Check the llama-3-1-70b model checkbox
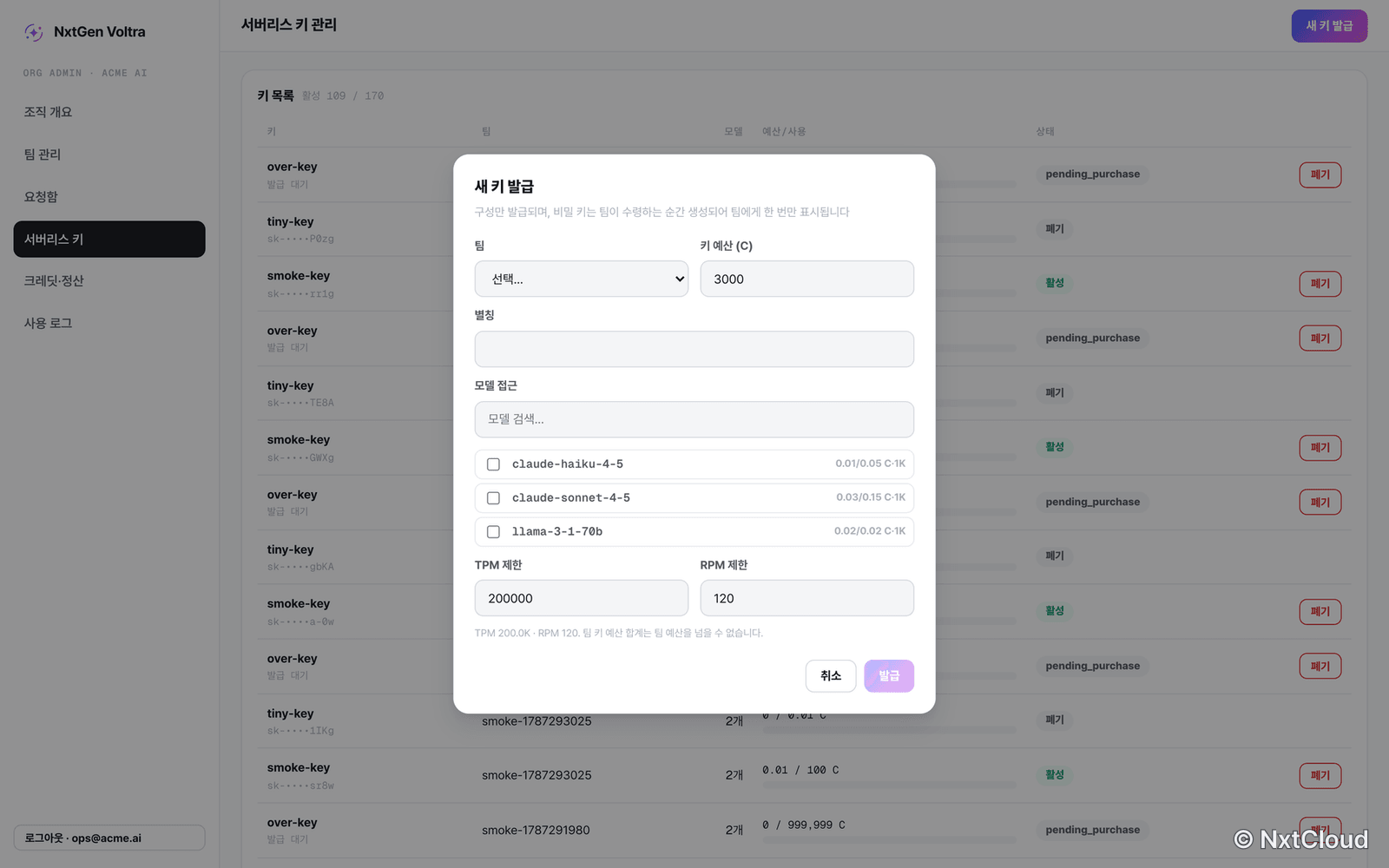Viewport: 1389px width, 868px height. pyautogui.click(x=493, y=532)
